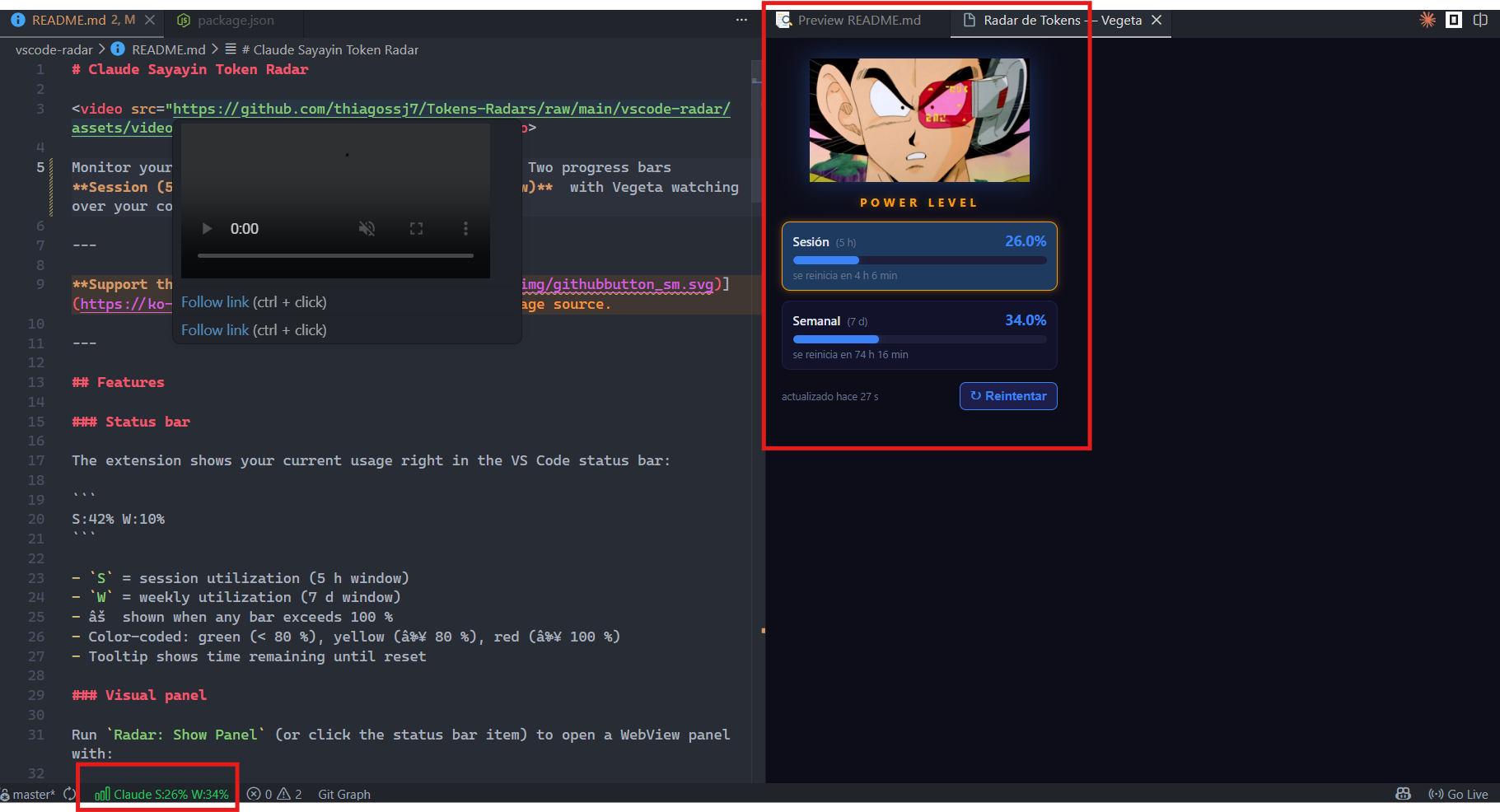Click the '## Features' heading line
The height and width of the screenshot is (812, 1500).
pyautogui.click(x=118, y=382)
